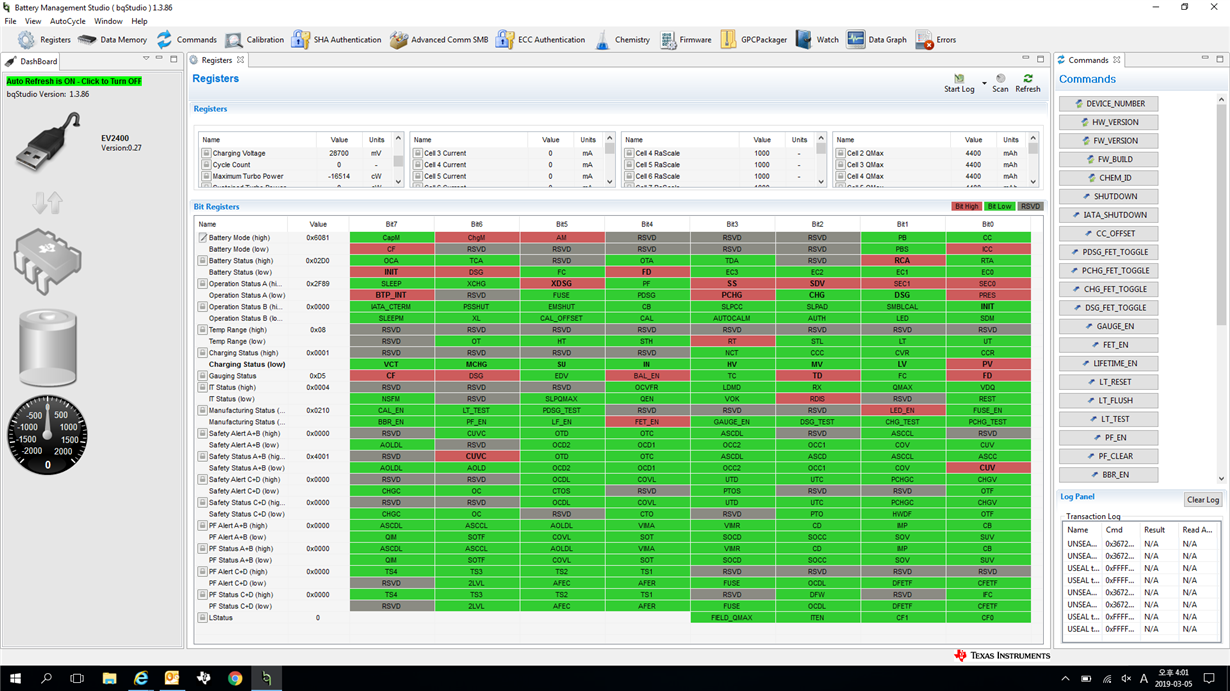Toggle Operation Status A (high) row box
The width and height of the screenshot is (1230, 691).
coord(202,284)
